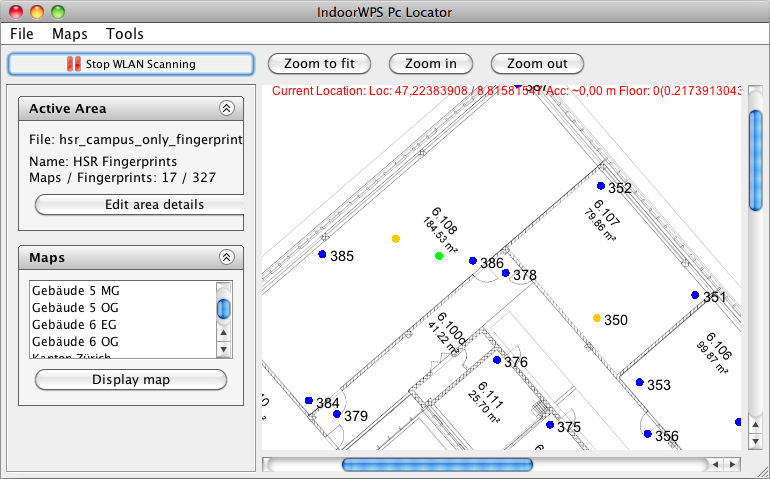Click fingerprint point 376 on map
The image size is (770, 479).
click(x=497, y=360)
